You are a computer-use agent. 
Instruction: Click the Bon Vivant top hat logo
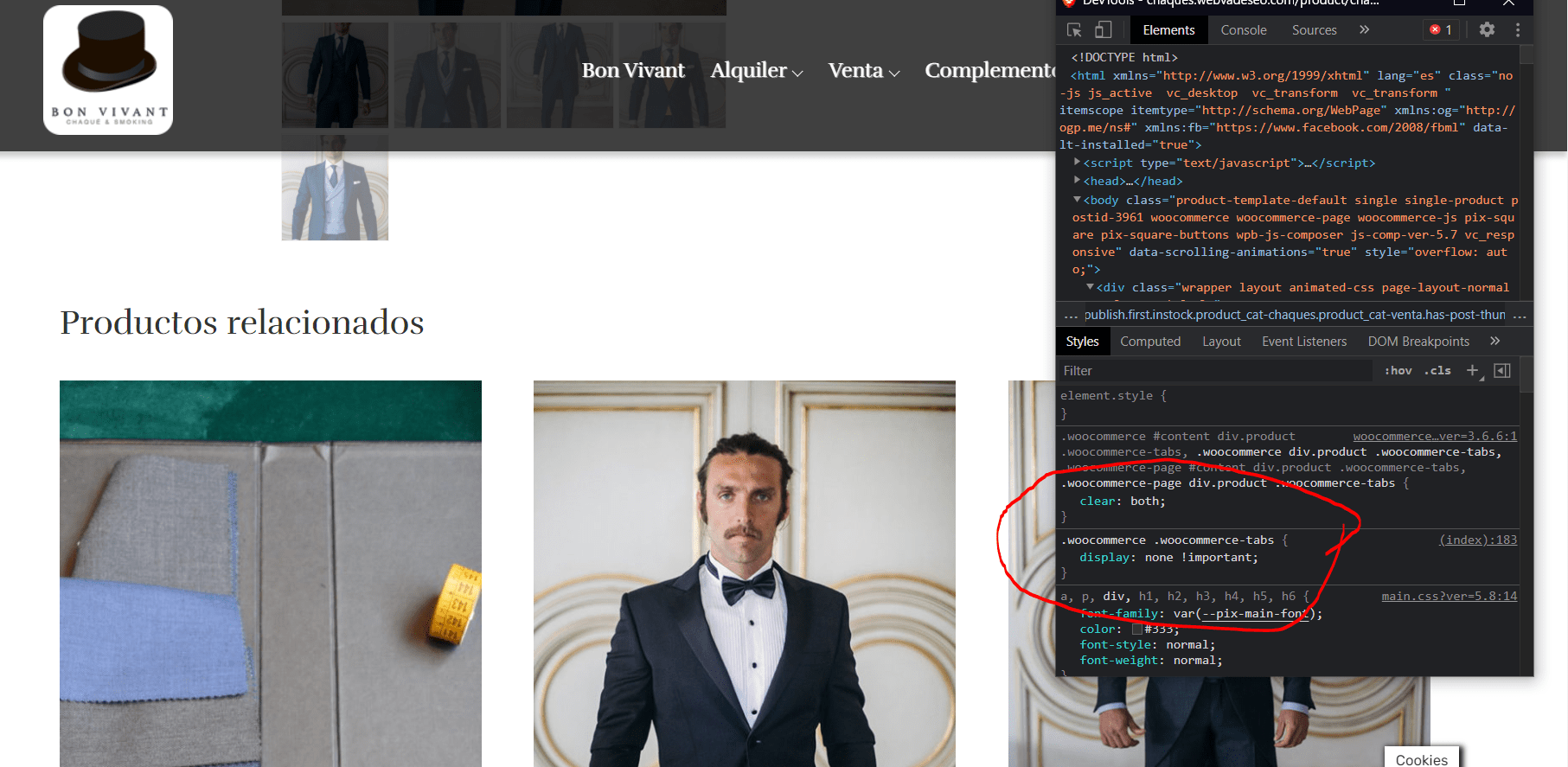[x=108, y=70]
